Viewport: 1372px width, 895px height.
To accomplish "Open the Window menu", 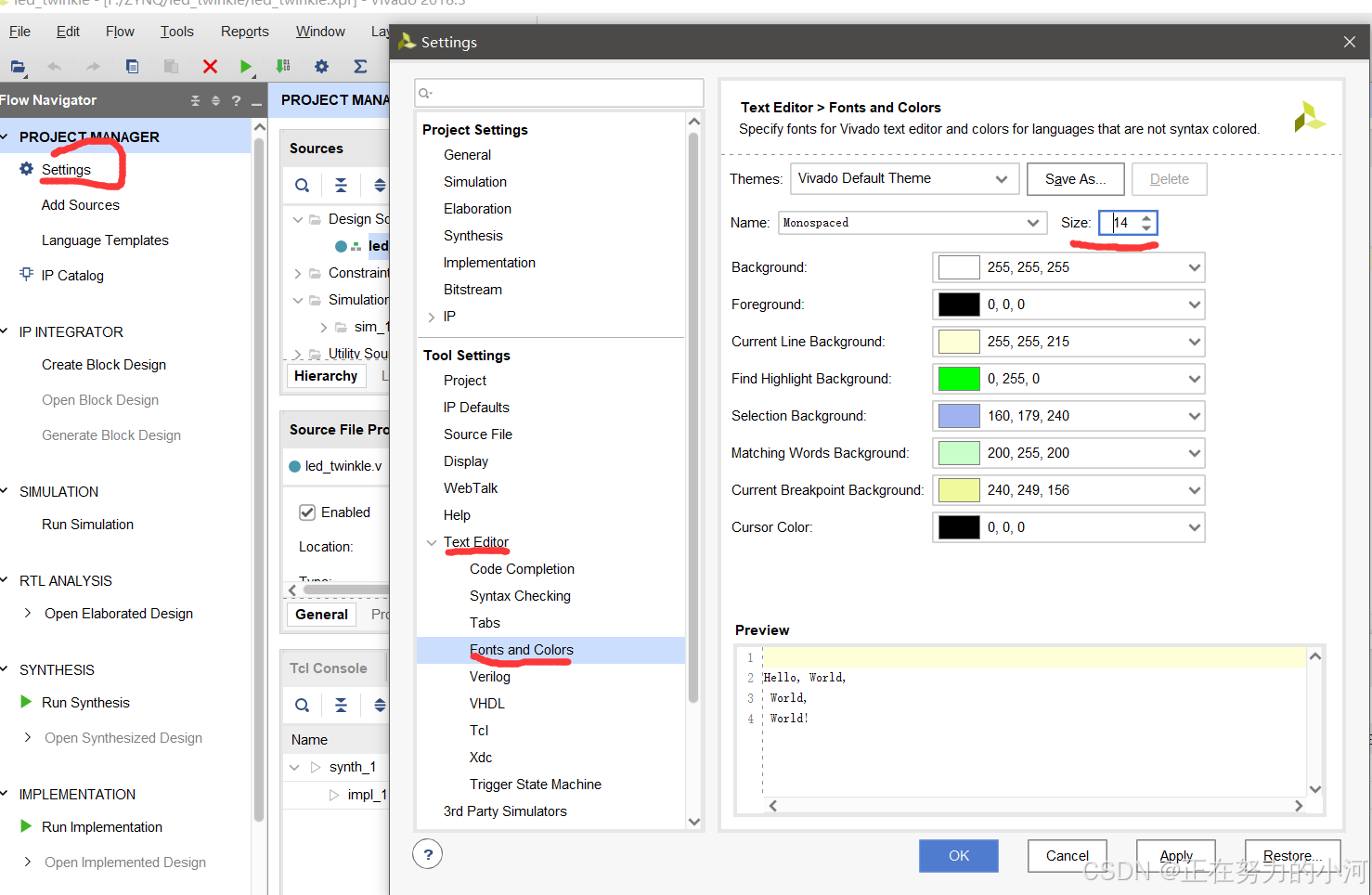I will tap(320, 32).
